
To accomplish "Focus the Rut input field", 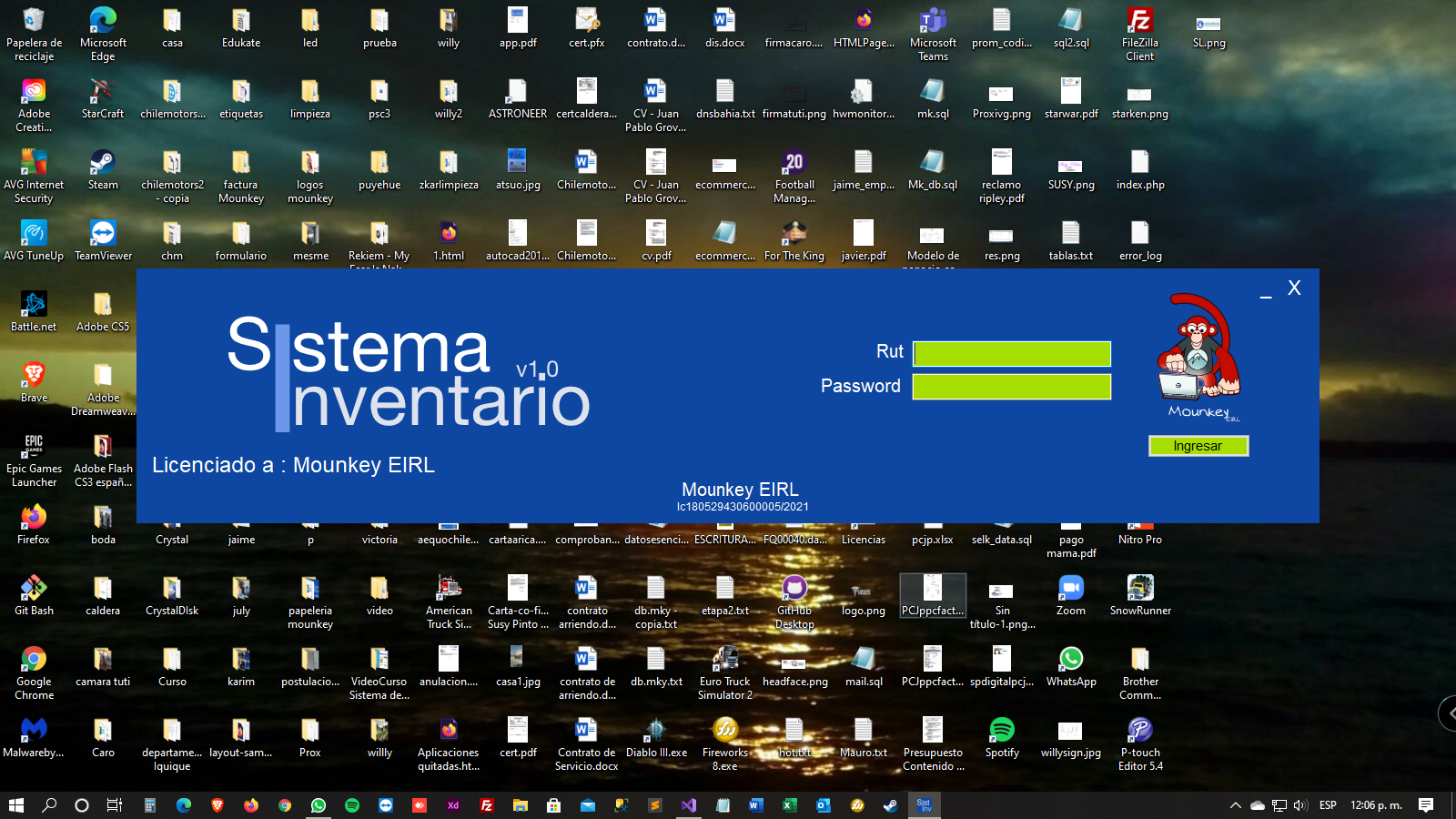I will [1011, 353].
